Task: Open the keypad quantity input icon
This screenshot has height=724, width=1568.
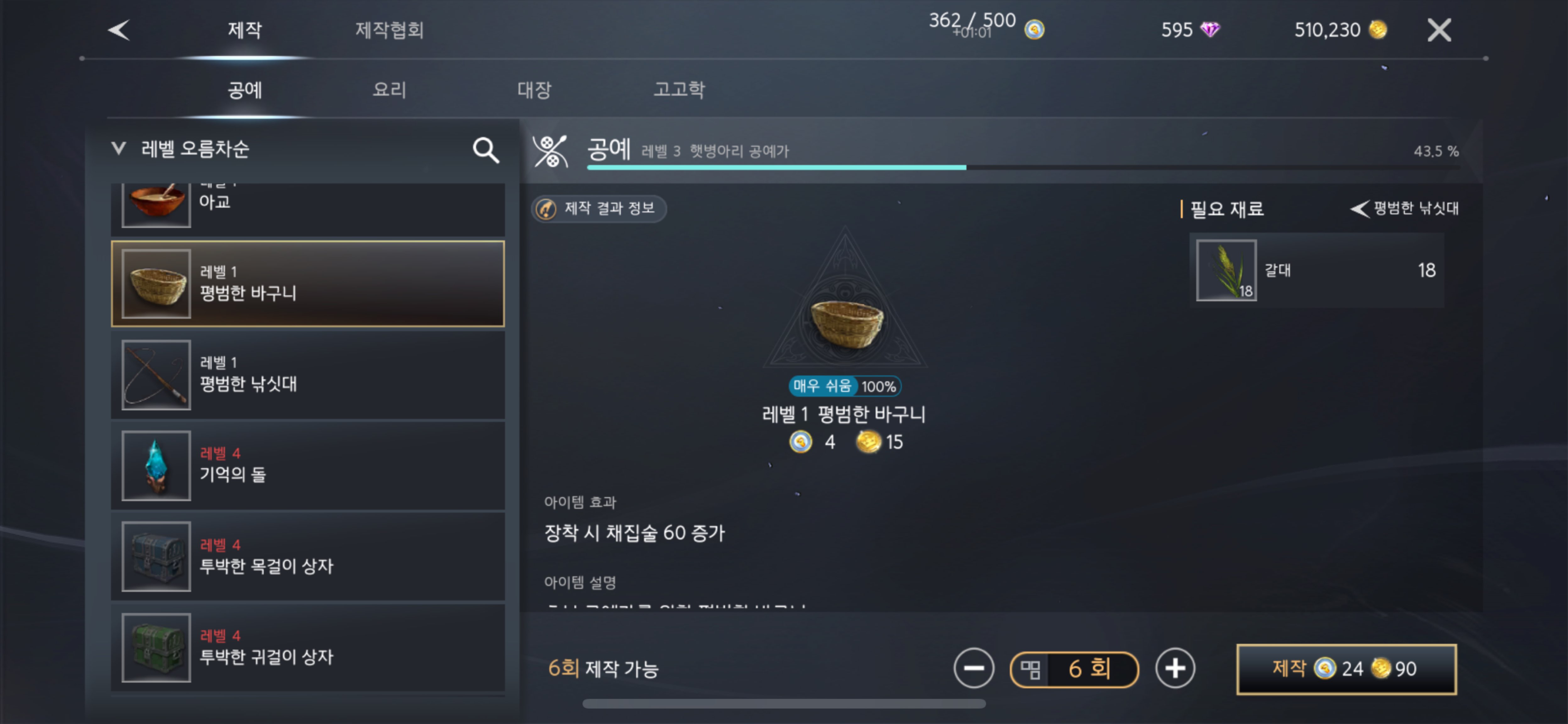Action: tap(1030, 669)
